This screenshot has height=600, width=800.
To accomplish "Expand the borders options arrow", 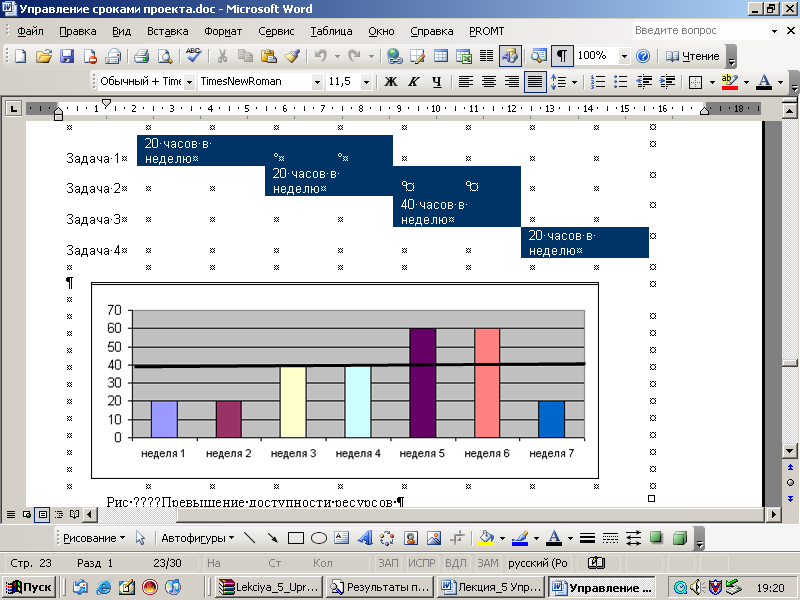I will tap(712, 82).
